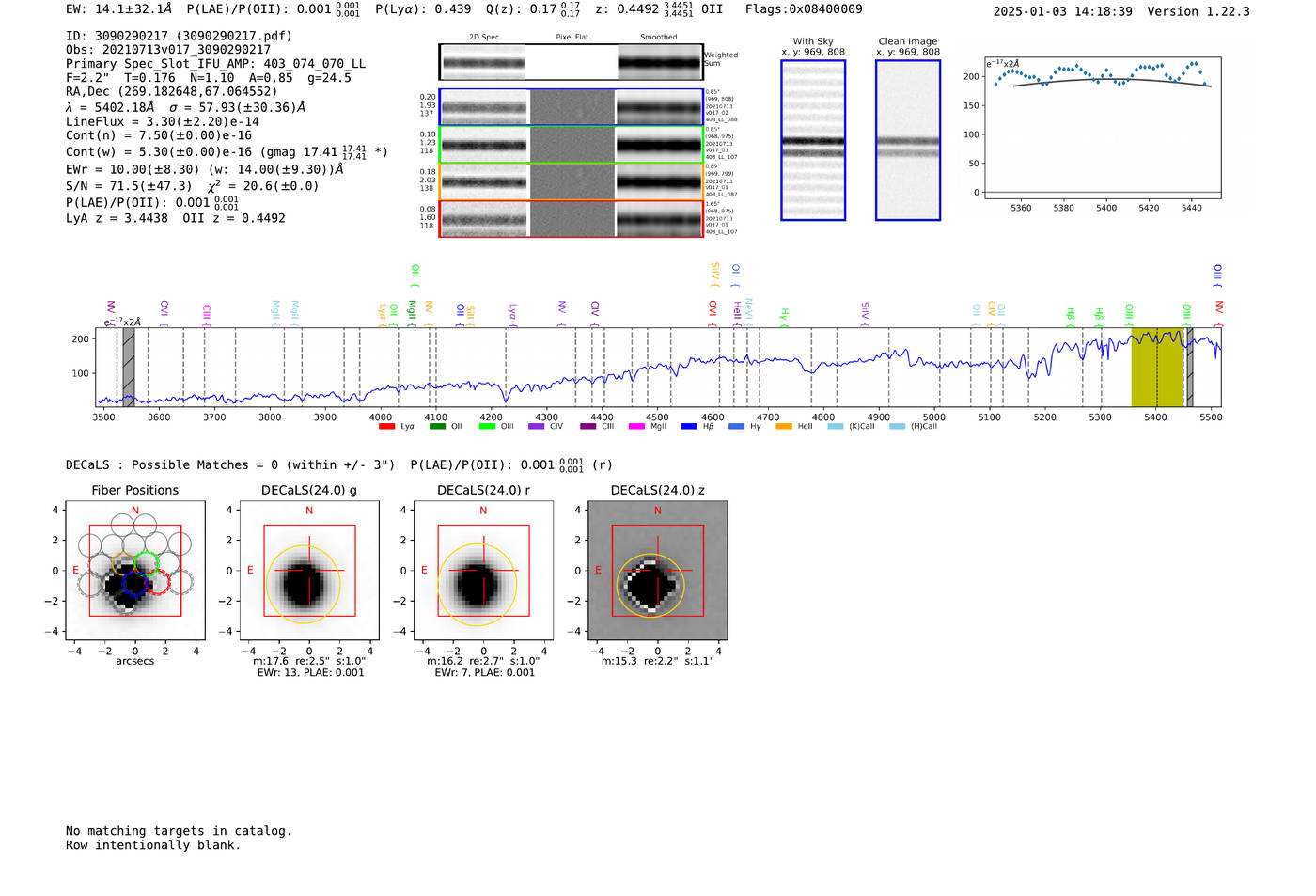1316x896 pixels.
Task: Click the Pixel Flat column heading
Action: coord(572,38)
